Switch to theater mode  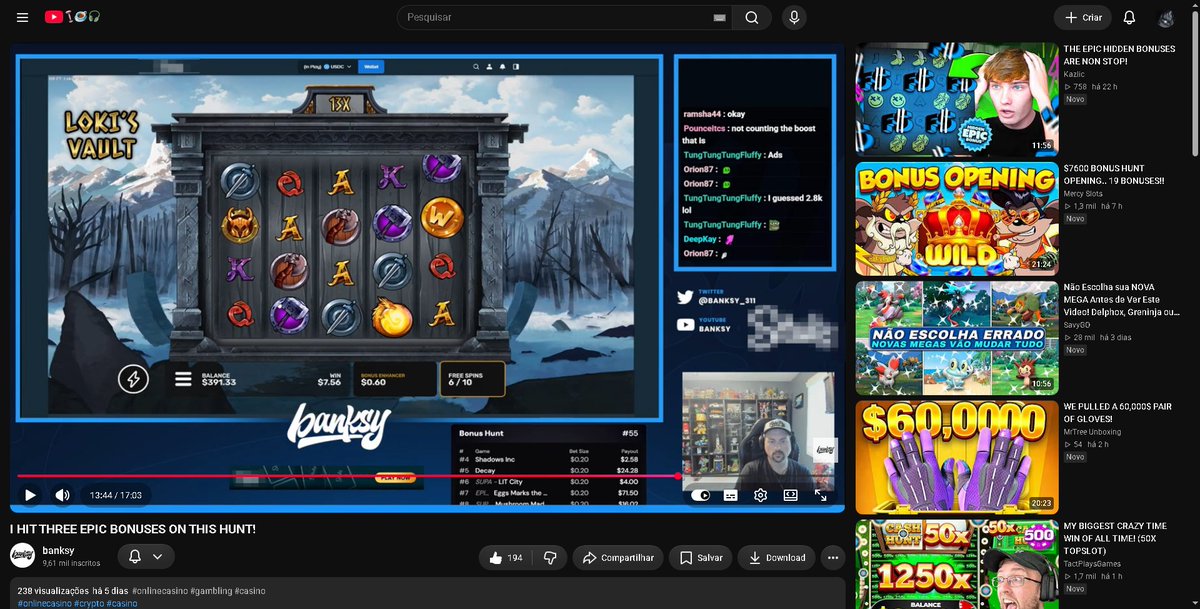pyautogui.click(x=790, y=495)
